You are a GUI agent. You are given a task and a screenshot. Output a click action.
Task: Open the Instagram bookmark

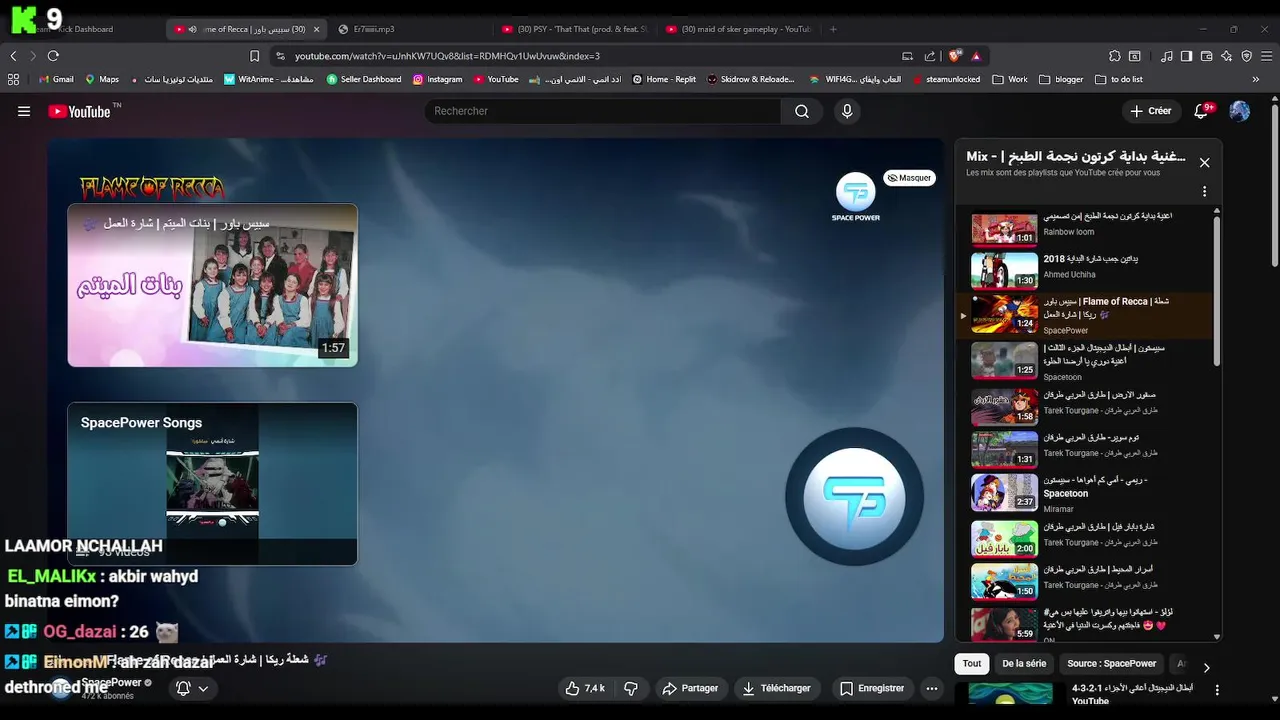[438, 79]
